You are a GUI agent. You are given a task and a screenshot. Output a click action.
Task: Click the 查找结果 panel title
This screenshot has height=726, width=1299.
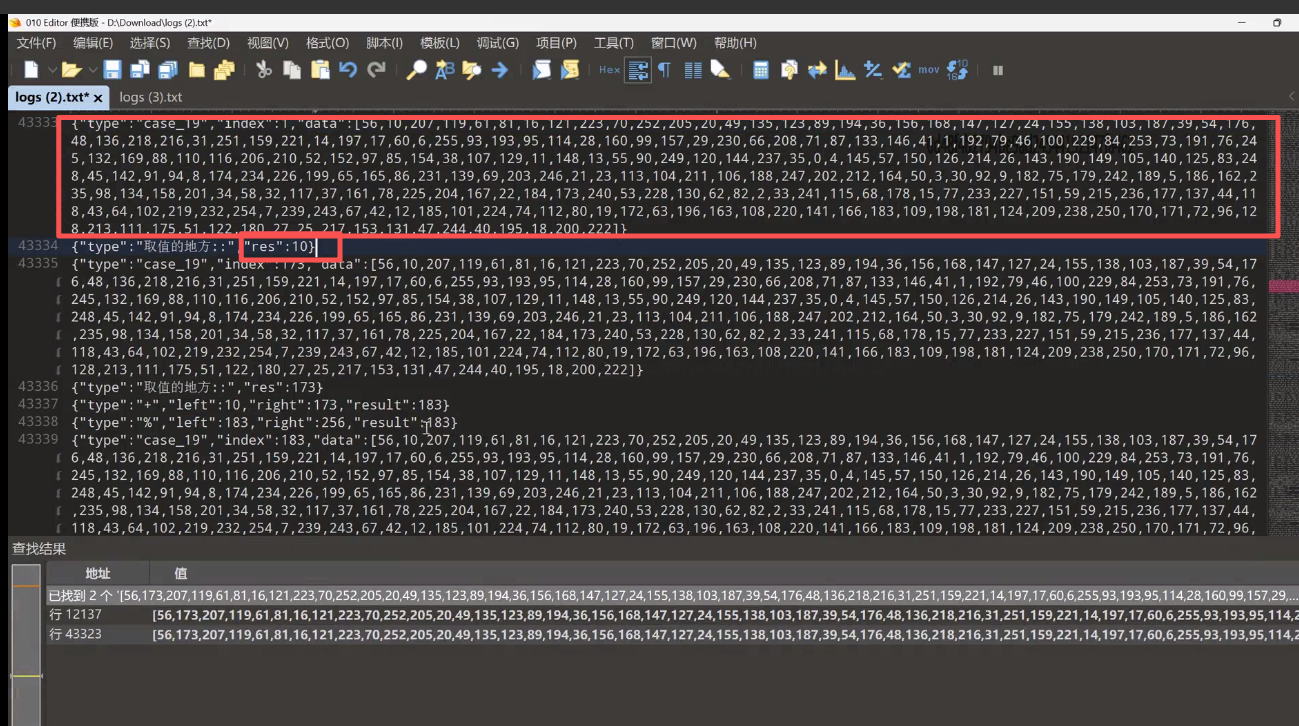(39, 547)
